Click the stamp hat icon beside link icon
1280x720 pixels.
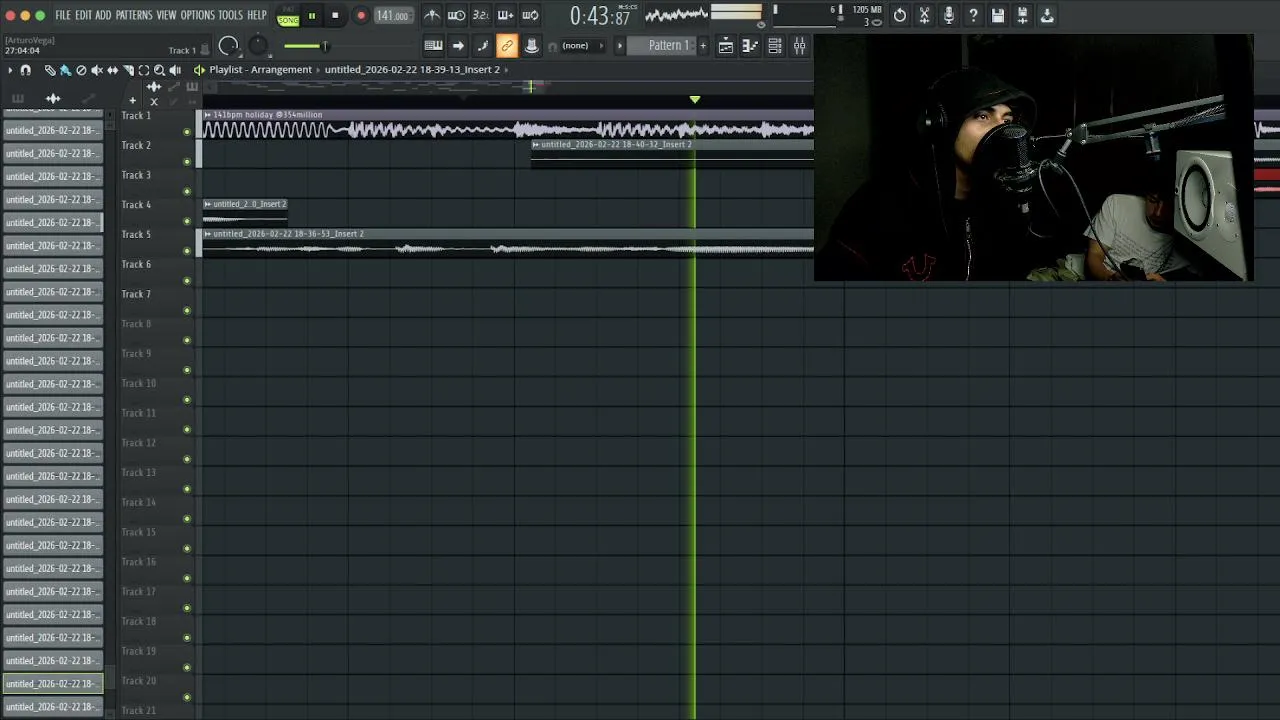532,45
